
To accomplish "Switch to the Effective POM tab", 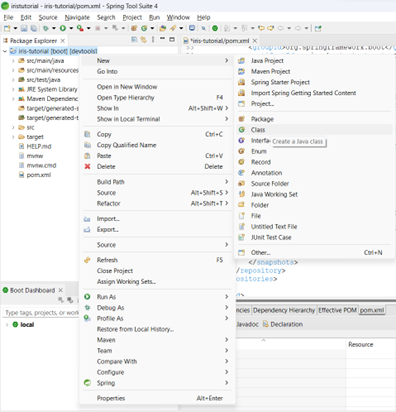I will point(337,310).
